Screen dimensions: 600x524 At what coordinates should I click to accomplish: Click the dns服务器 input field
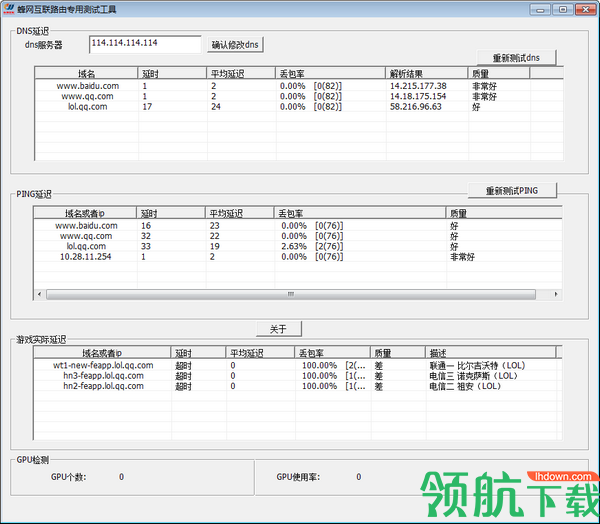145,44
